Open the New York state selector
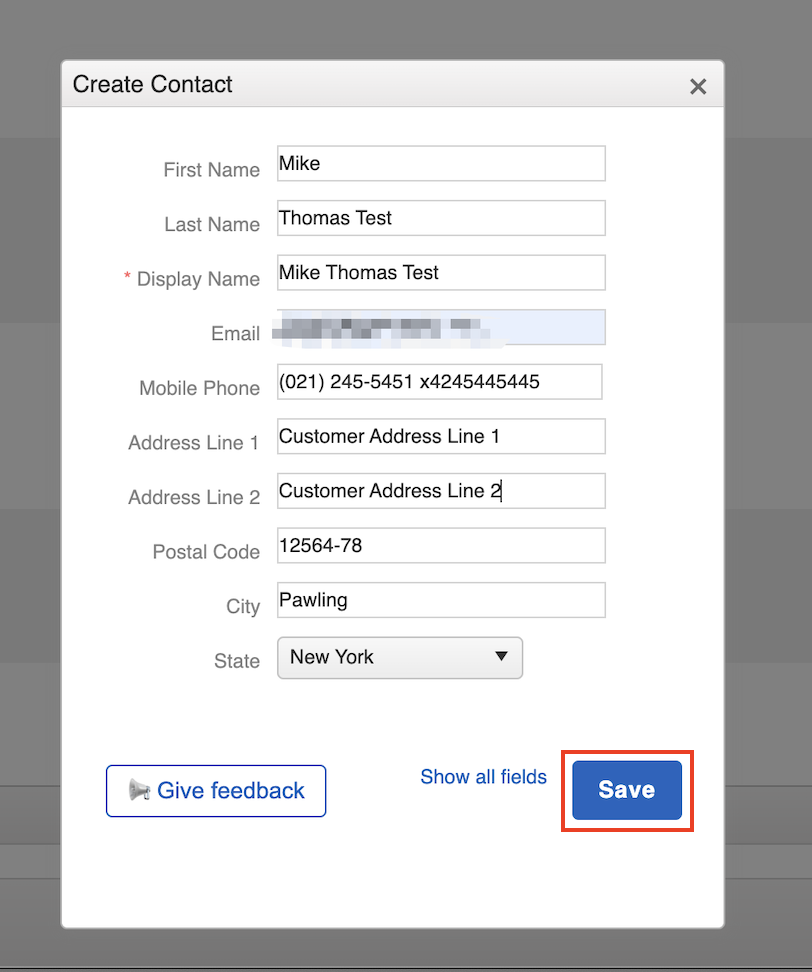This screenshot has height=972, width=812. tap(400, 658)
